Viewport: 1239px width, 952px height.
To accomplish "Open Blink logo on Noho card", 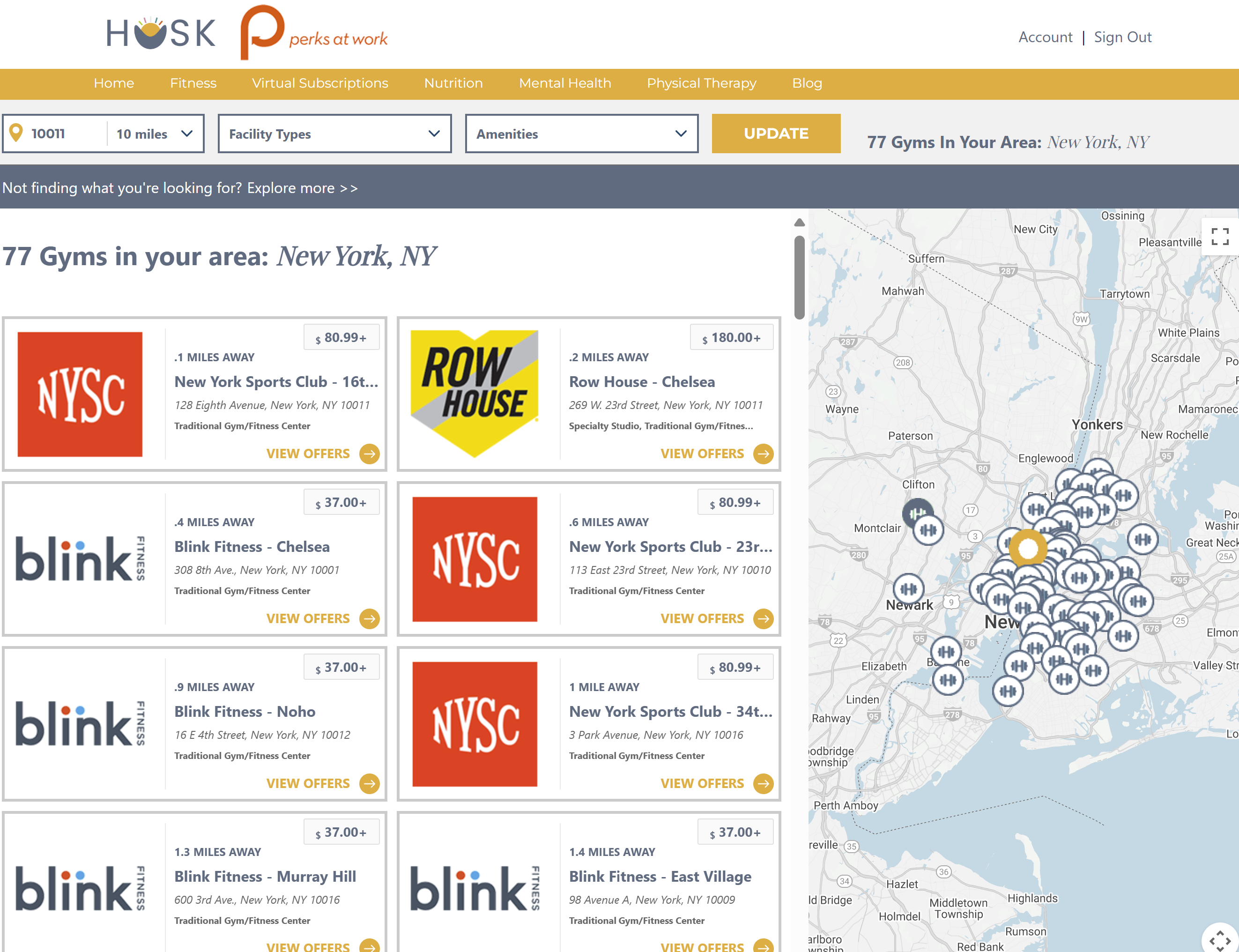I will pos(80,724).
